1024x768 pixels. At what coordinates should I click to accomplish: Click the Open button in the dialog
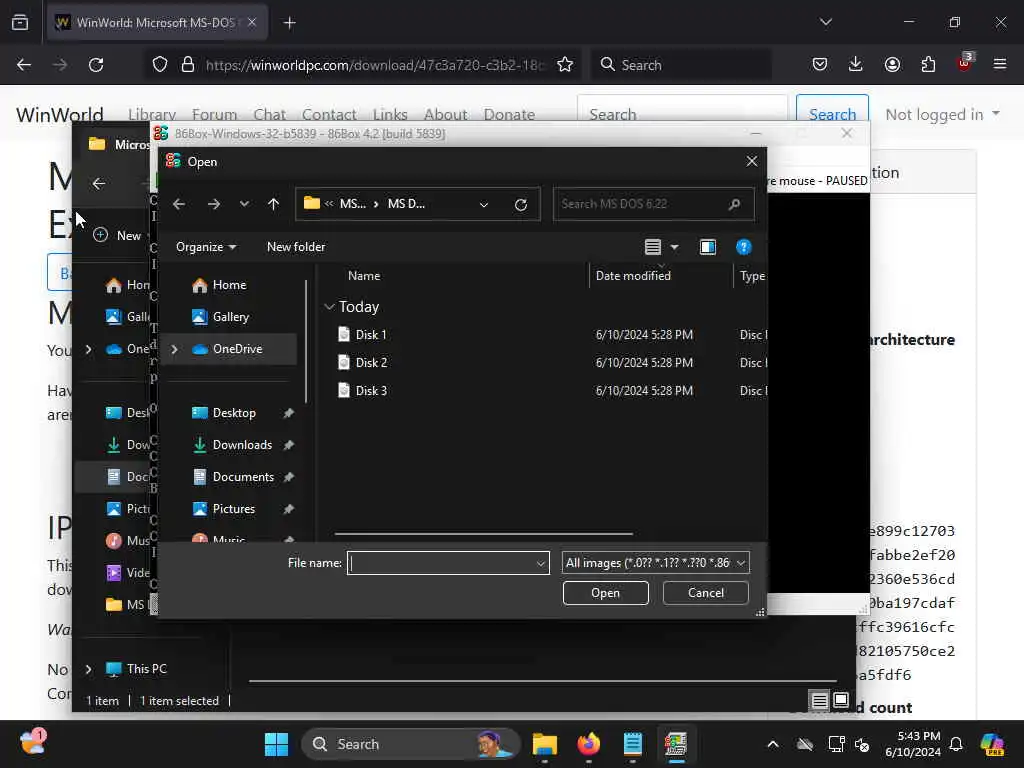pyautogui.click(x=605, y=593)
